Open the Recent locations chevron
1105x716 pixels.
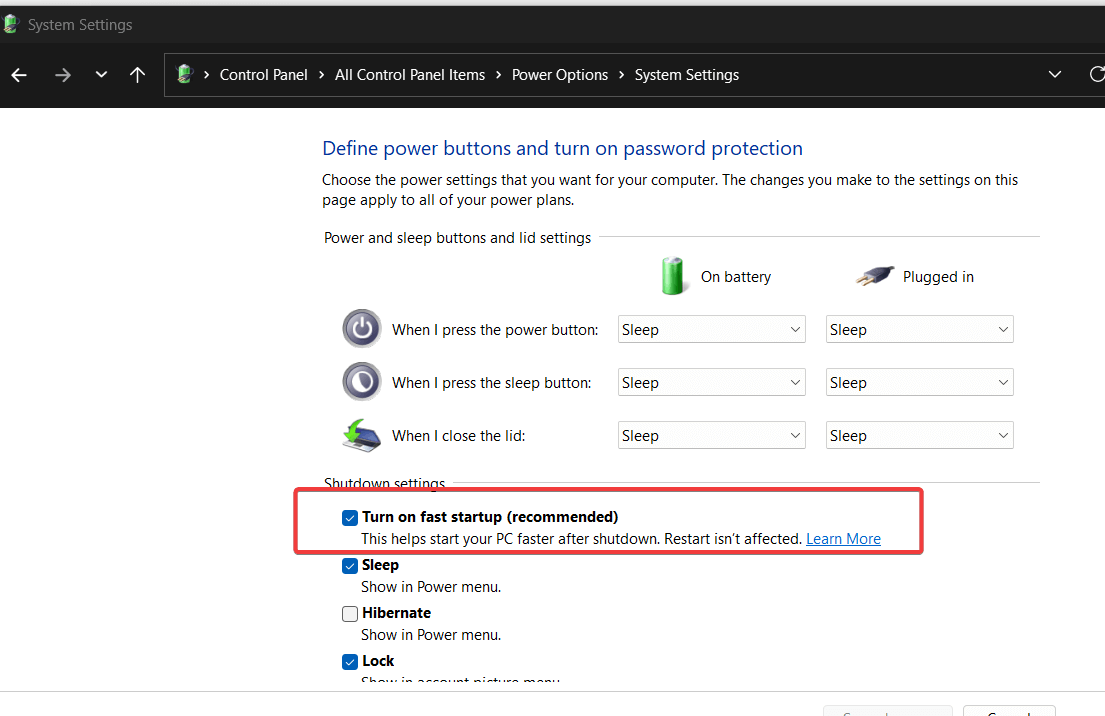click(101, 75)
